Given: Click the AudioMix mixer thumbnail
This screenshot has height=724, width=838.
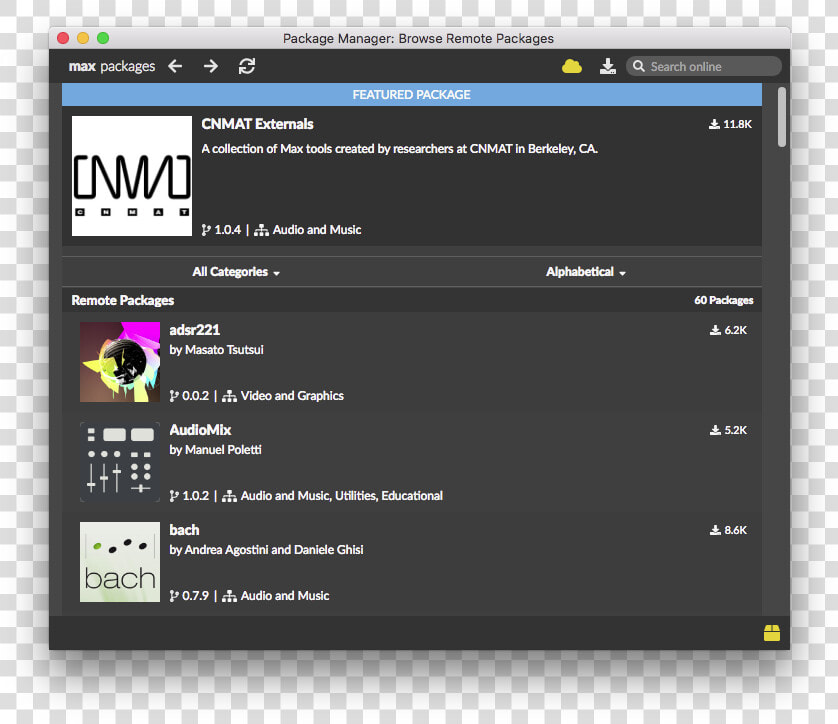Looking at the screenshot, I should (120, 462).
